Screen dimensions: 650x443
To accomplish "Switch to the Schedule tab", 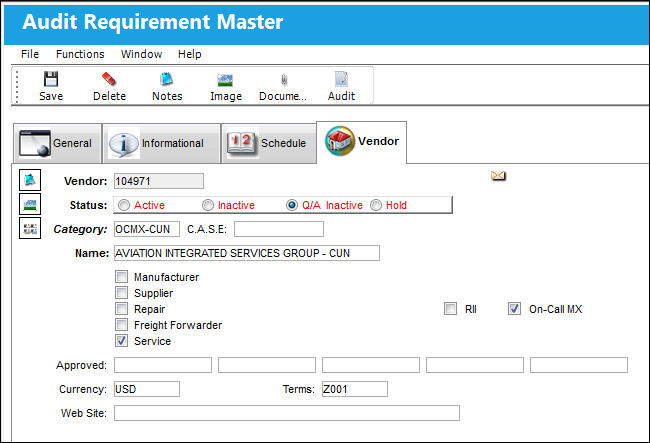I will point(269,143).
